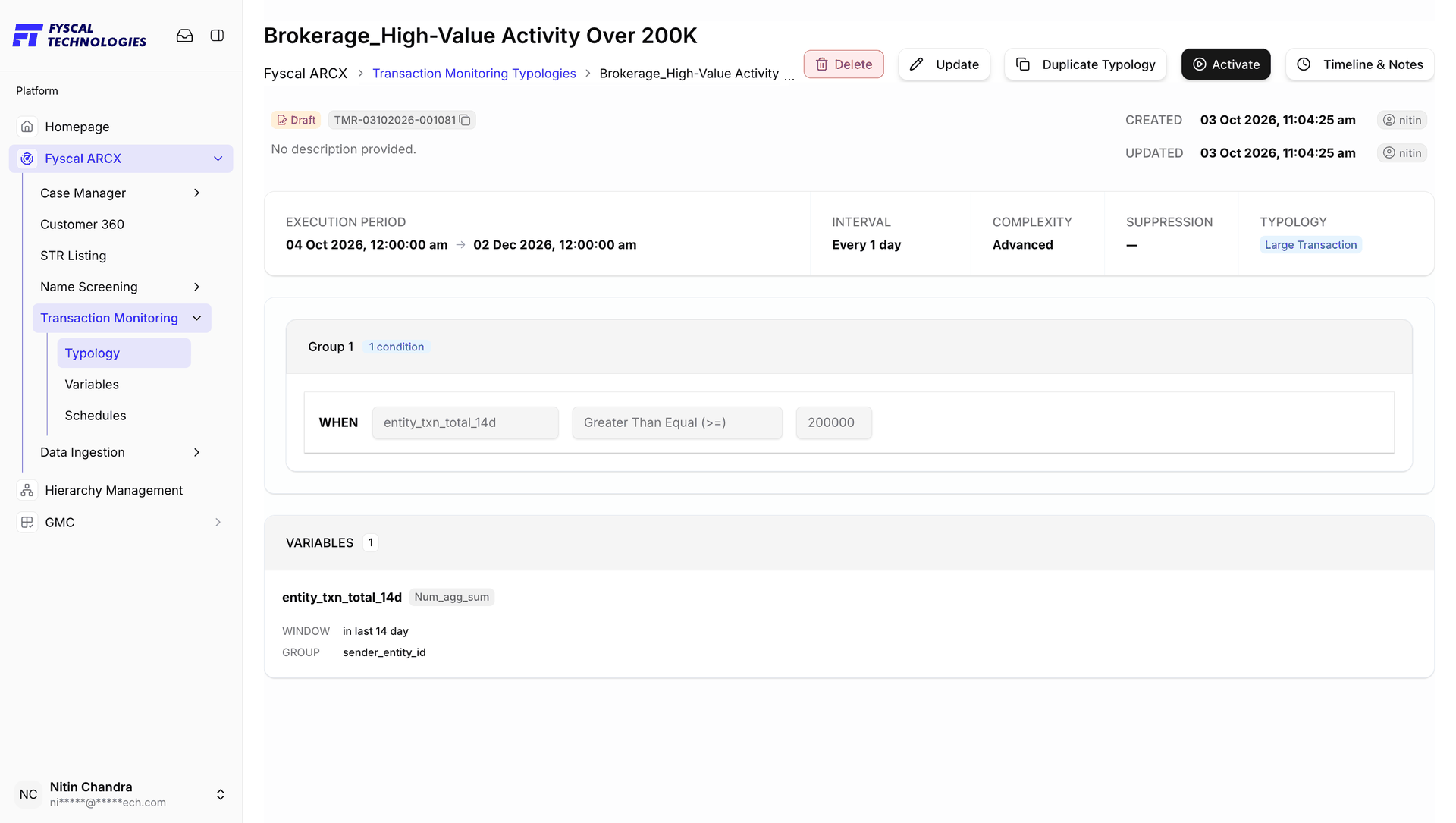Click the Draft status badge

pos(296,120)
